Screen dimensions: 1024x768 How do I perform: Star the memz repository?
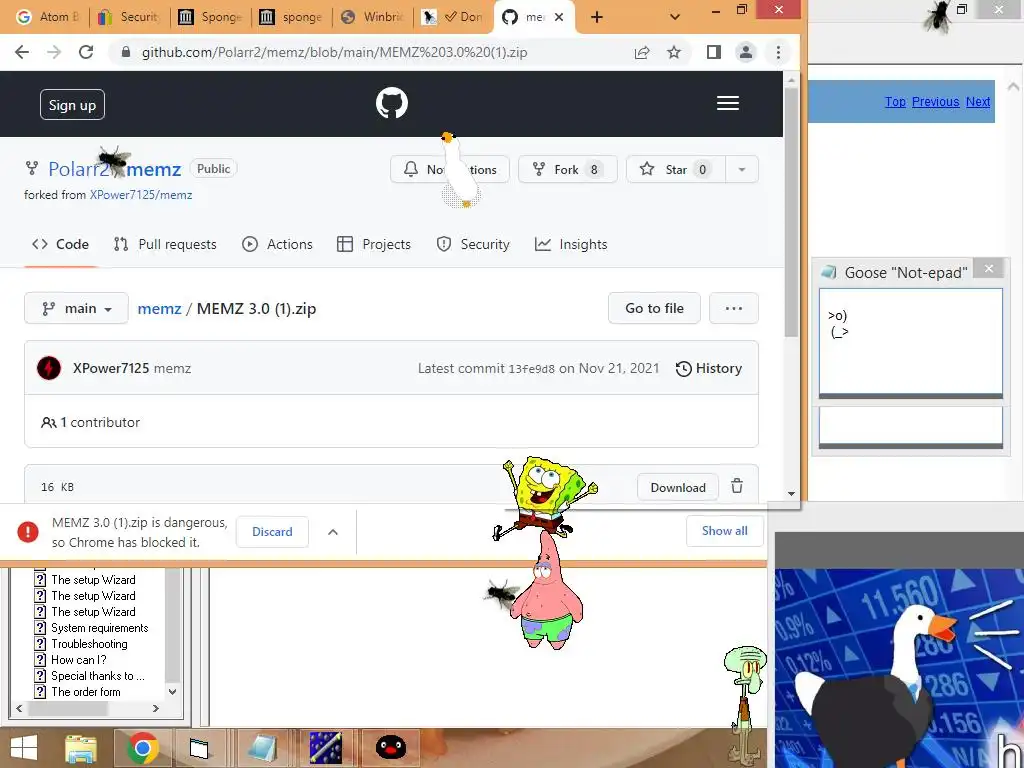point(676,170)
